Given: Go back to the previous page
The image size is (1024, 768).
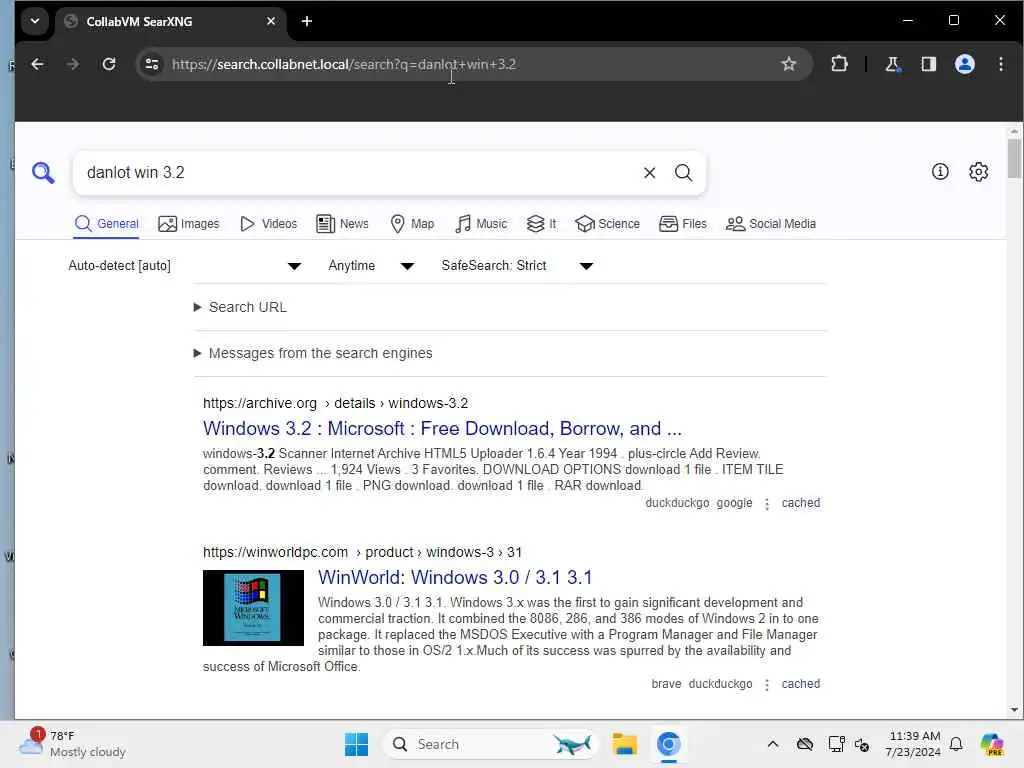Looking at the screenshot, I should click(37, 64).
